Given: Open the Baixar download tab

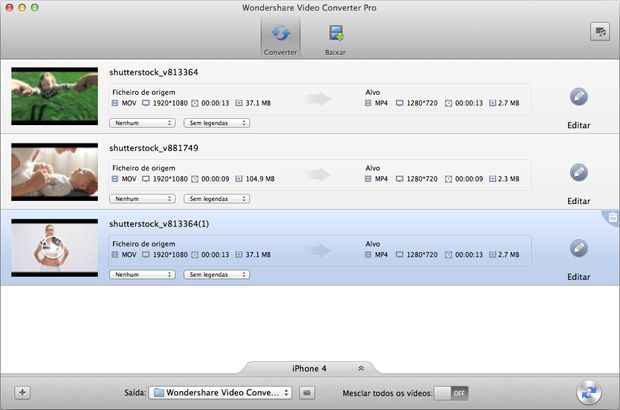Looking at the screenshot, I should 335,39.
